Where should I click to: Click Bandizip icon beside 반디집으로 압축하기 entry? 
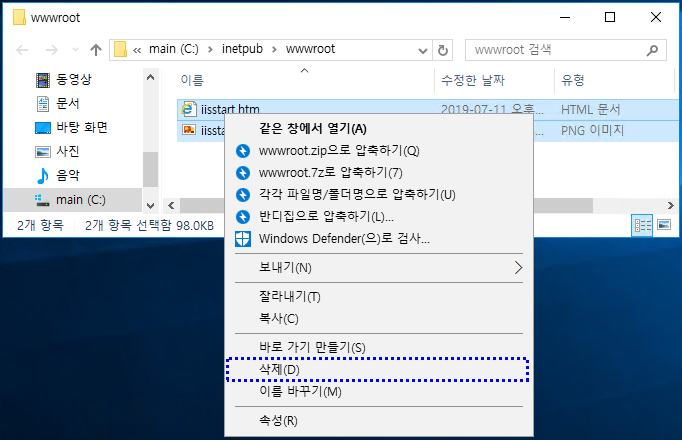pyautogui.click(x=243, y=217)
